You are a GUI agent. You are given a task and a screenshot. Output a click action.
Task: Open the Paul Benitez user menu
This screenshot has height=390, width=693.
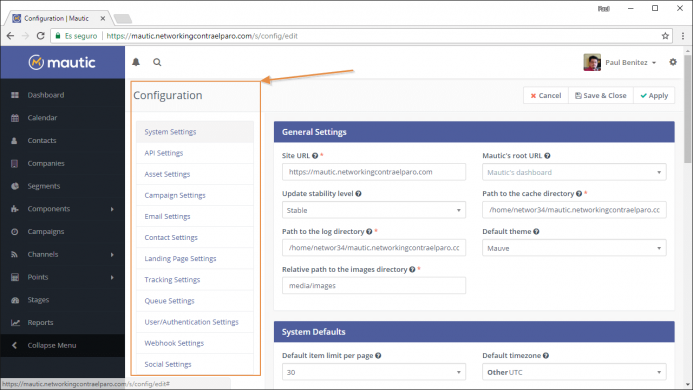click(x=620, y=62)
